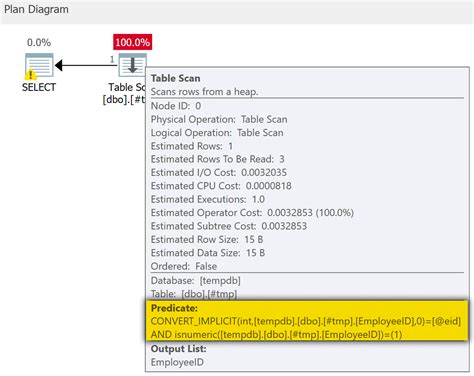Click Estimated Rows To Be Read: 3
Image resolution: width=474 pixels, height=376 pixels.
coord(218,159)
